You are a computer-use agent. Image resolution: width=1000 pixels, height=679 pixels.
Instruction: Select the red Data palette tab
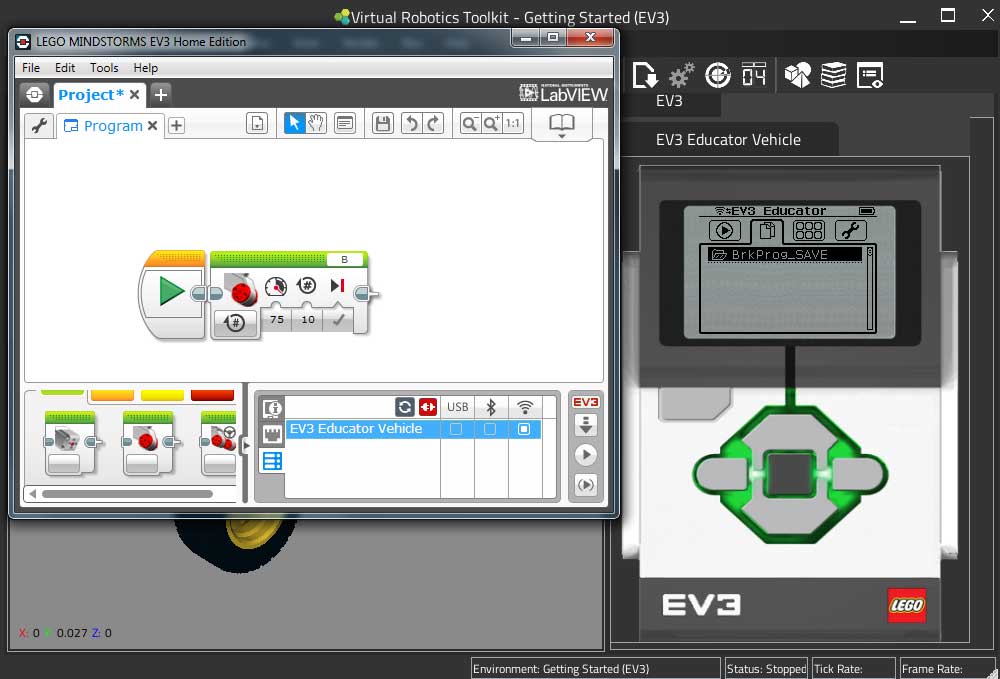212,395
